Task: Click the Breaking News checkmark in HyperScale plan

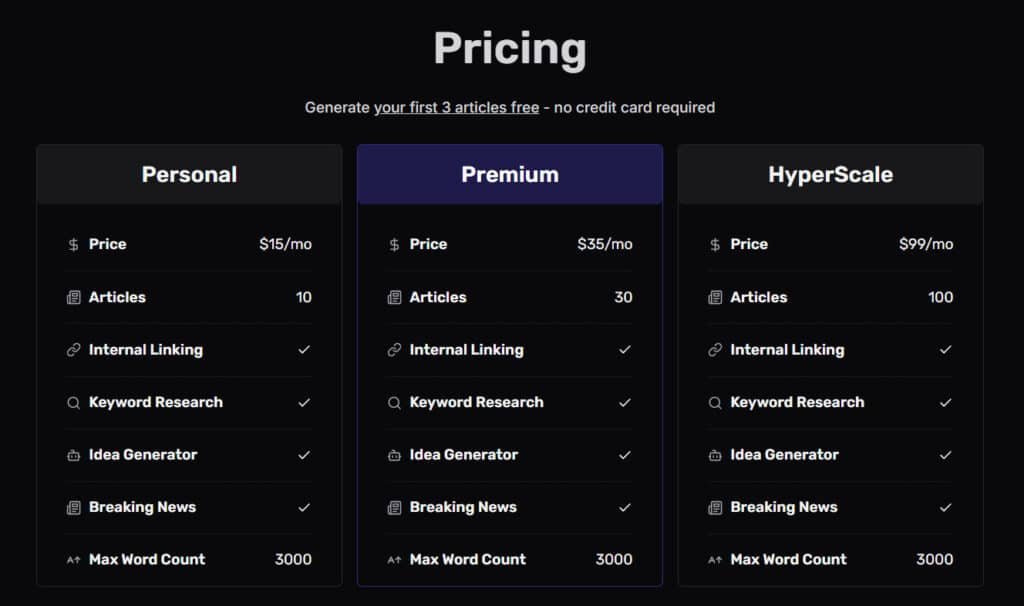Action: 945,507
